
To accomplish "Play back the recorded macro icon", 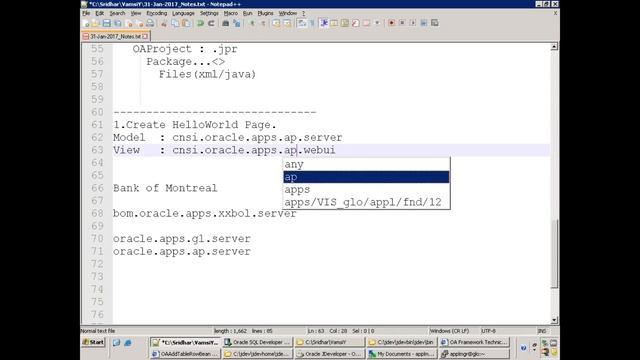I will (x=413, y=23).
